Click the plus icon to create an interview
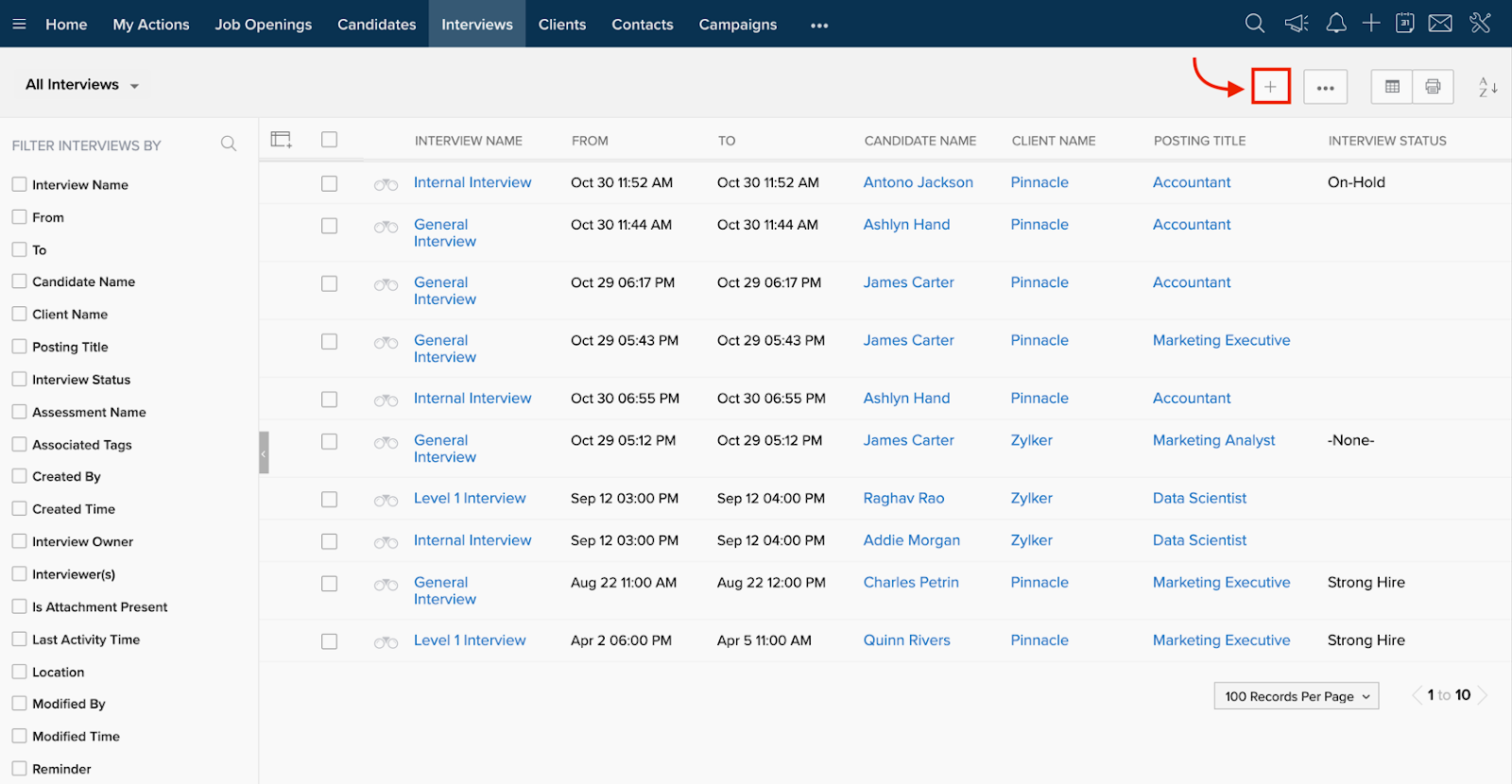The width and height of the screenshot is (1512, 784). coord(1270,87)
